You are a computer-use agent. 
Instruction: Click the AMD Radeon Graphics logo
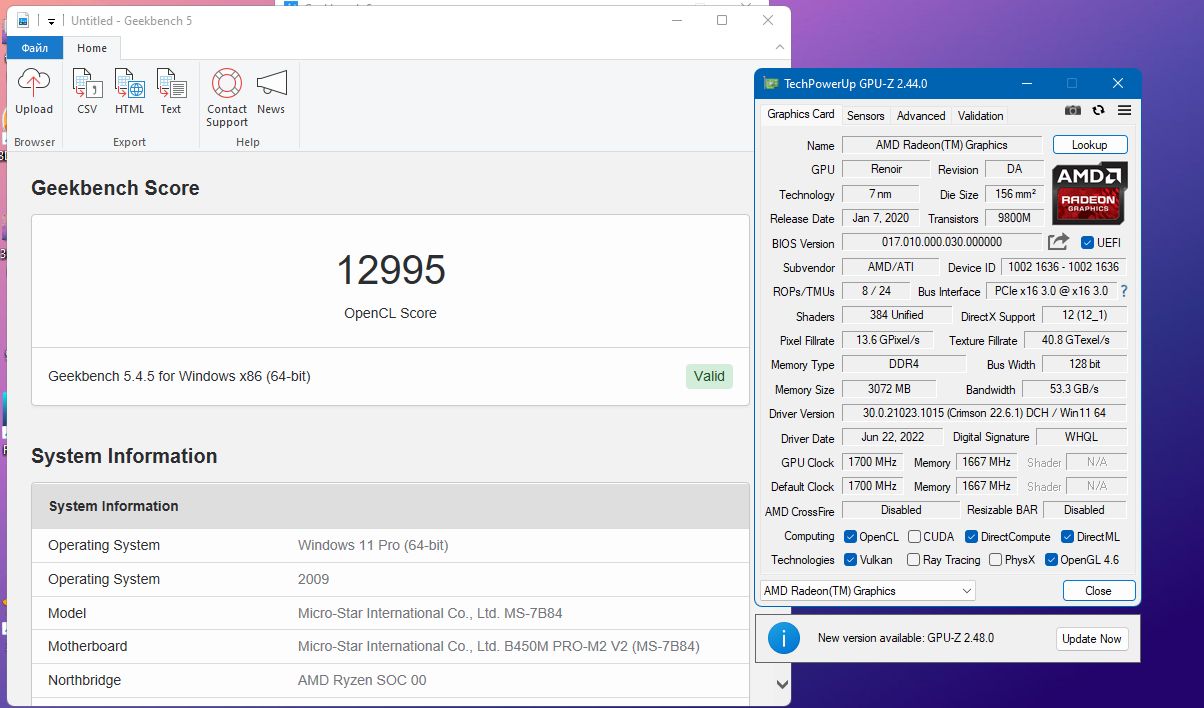tap(1090, 192)
